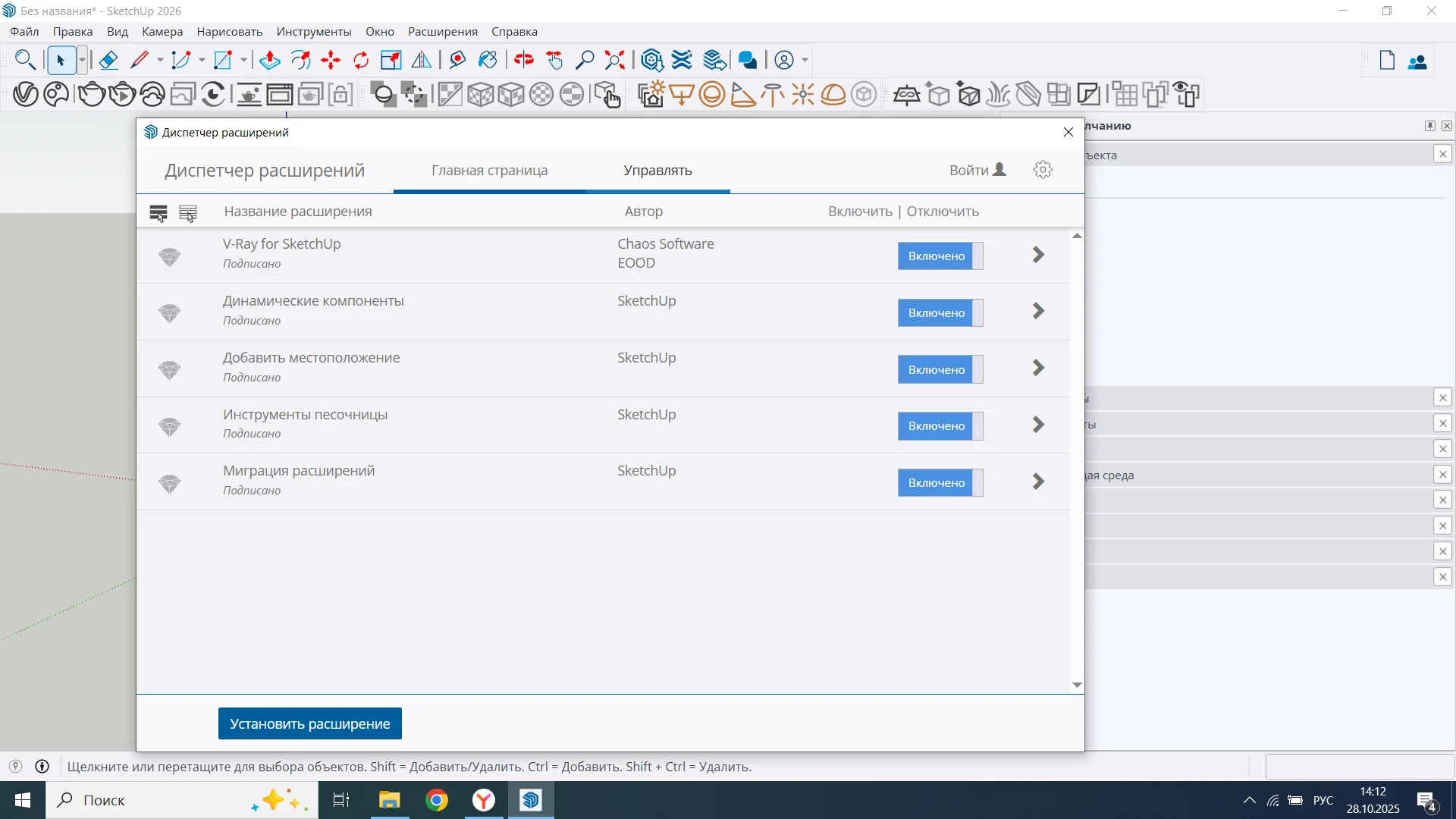This screenshot has height=819, width=1456.
Task: Add a V-Ray Sphere Light
Action: click(712, 95)
